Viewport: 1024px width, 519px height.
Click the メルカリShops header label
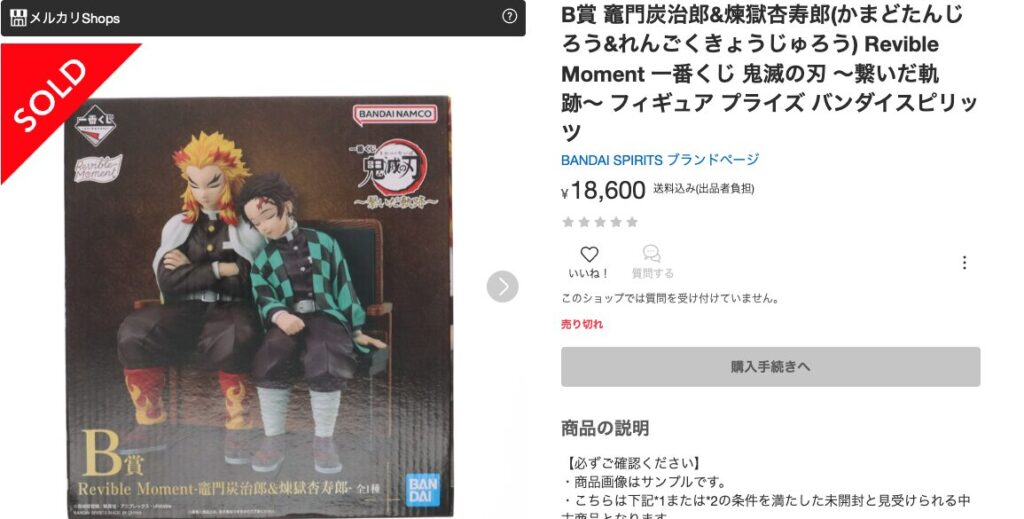pos(74,18)
